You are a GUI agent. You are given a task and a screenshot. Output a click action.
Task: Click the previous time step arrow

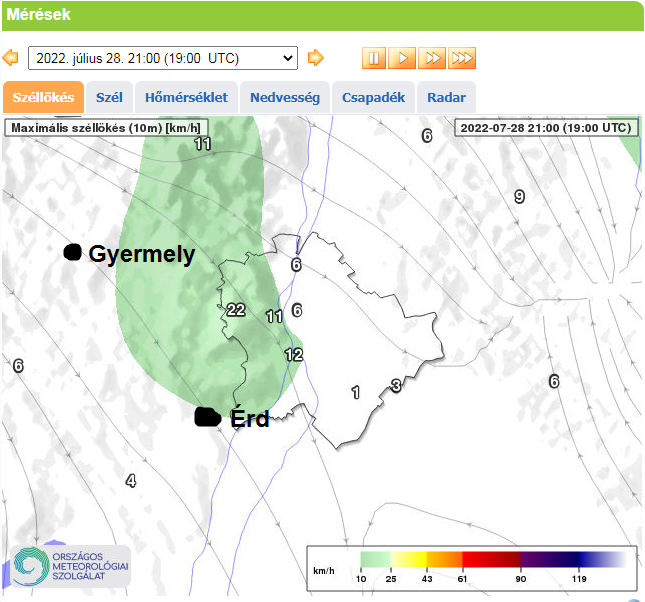[x=11, y=58]
